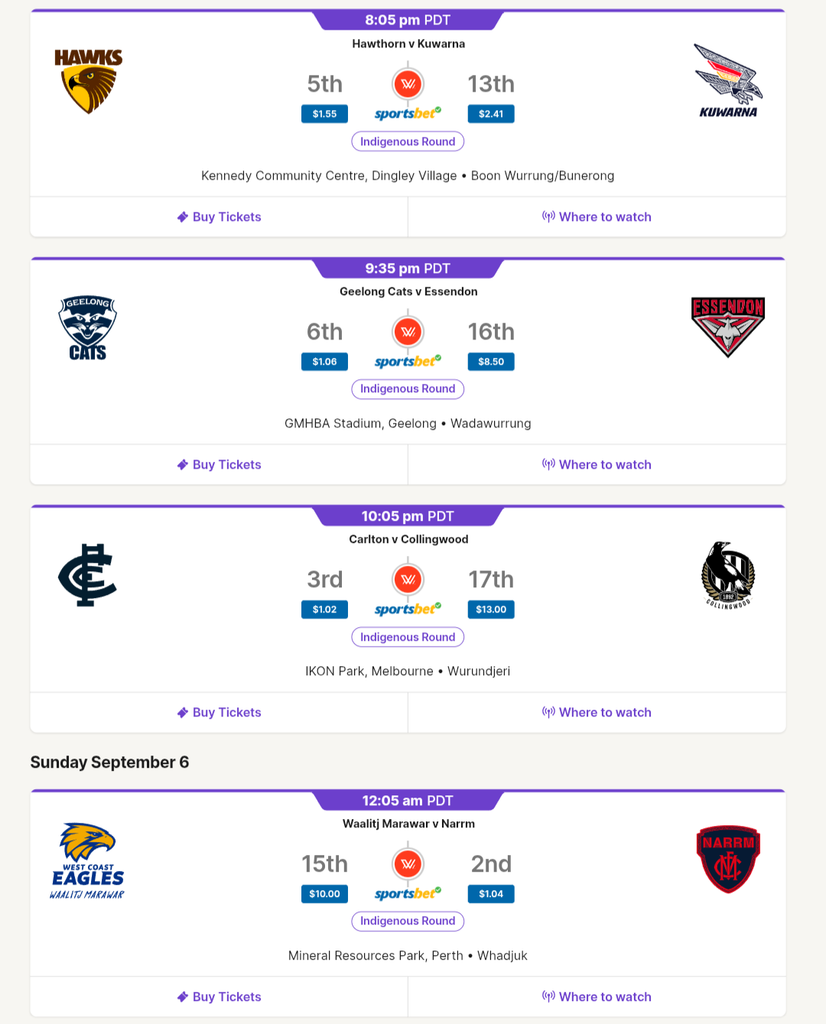Click Narrm $1.04 odds button
826x1024 pixels.
[491, 893]
